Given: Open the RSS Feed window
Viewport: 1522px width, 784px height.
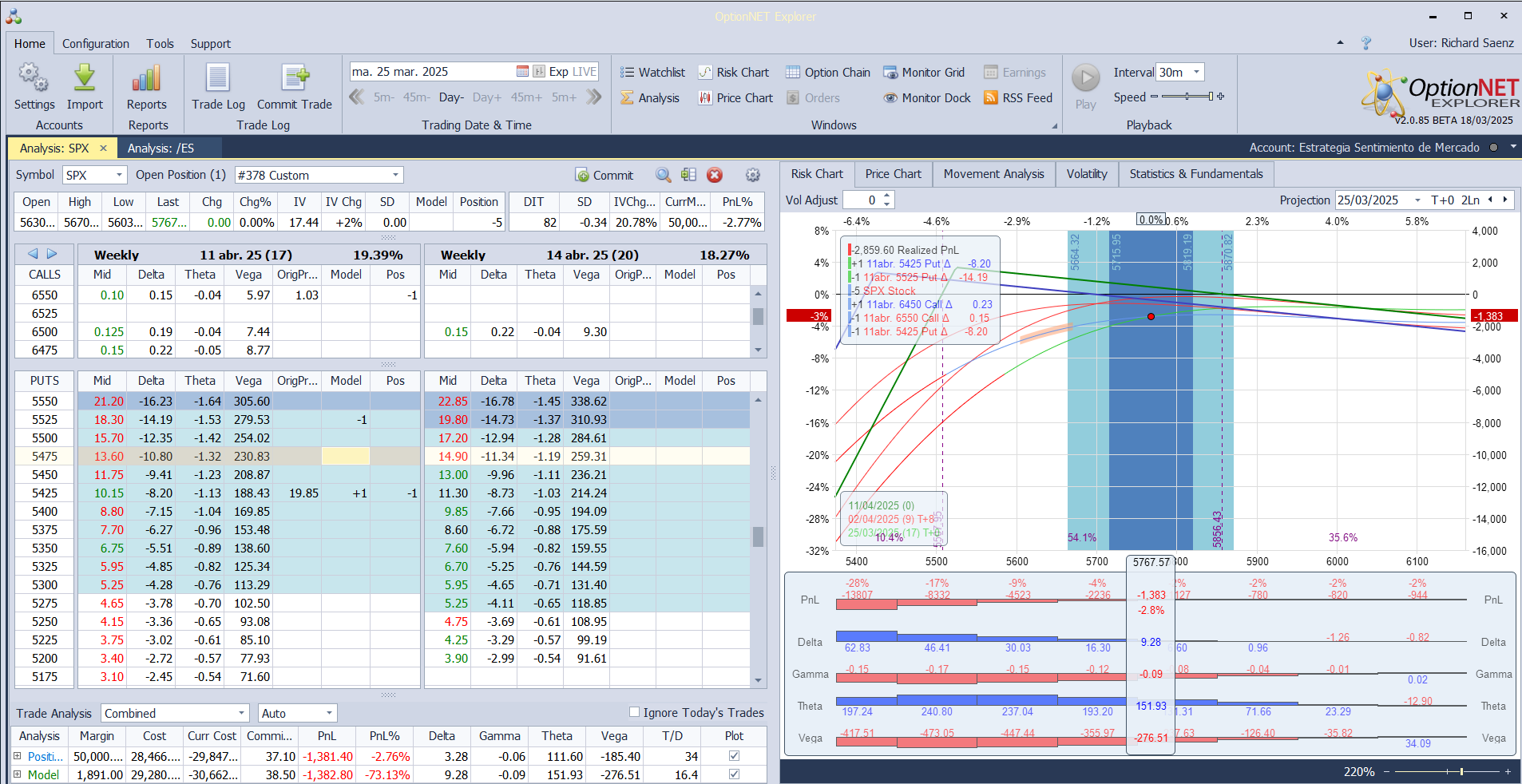Looking at the screenshot, I should (x=1018, y=97).
